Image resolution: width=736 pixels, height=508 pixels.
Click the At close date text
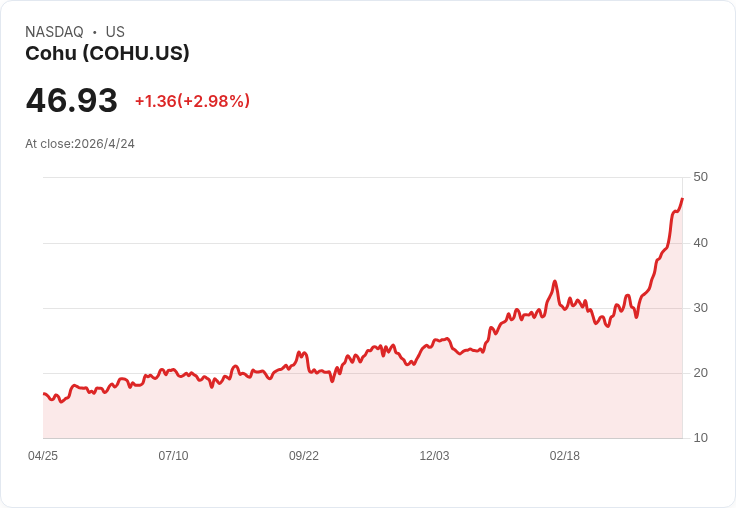click(x=80, y=143)
